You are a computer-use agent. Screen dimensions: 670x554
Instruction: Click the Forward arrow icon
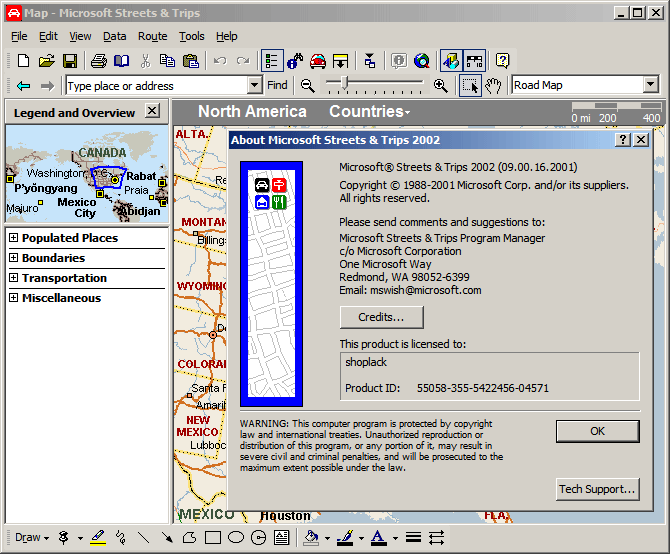47,86
